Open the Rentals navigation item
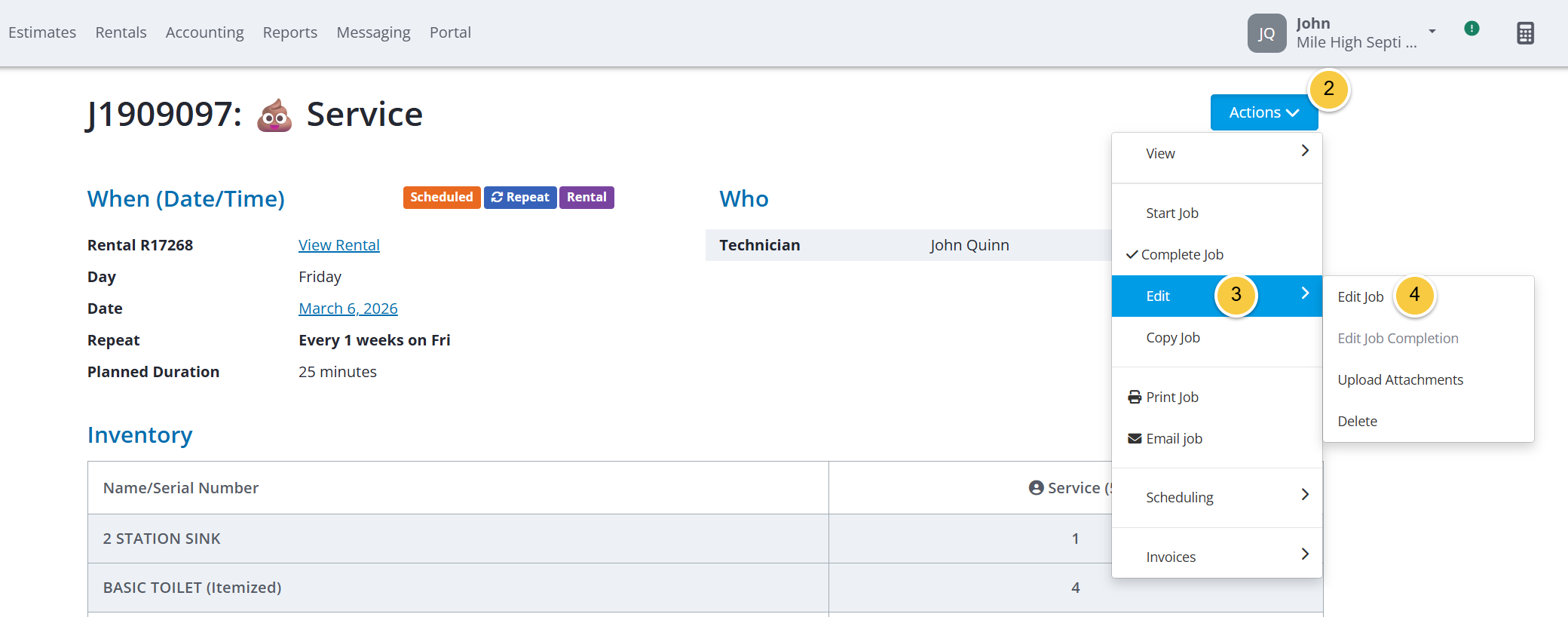This screenshot has height=617, width=1568. tap(121, 32)
